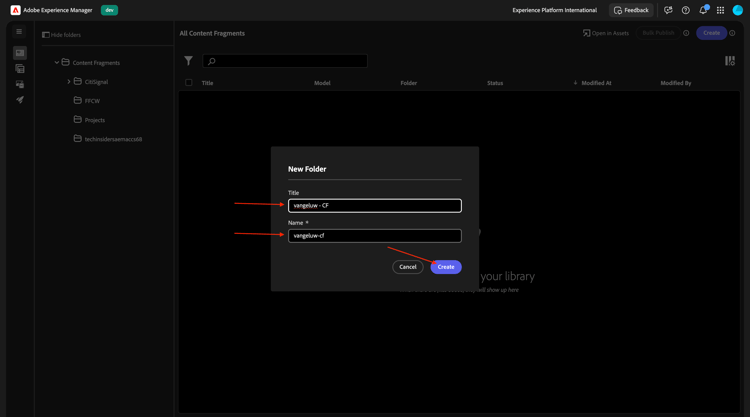The width and height of the screenshot is (750, 417).
Task: Click Experience Platform International organization switcher
Action: coord(554,10)
